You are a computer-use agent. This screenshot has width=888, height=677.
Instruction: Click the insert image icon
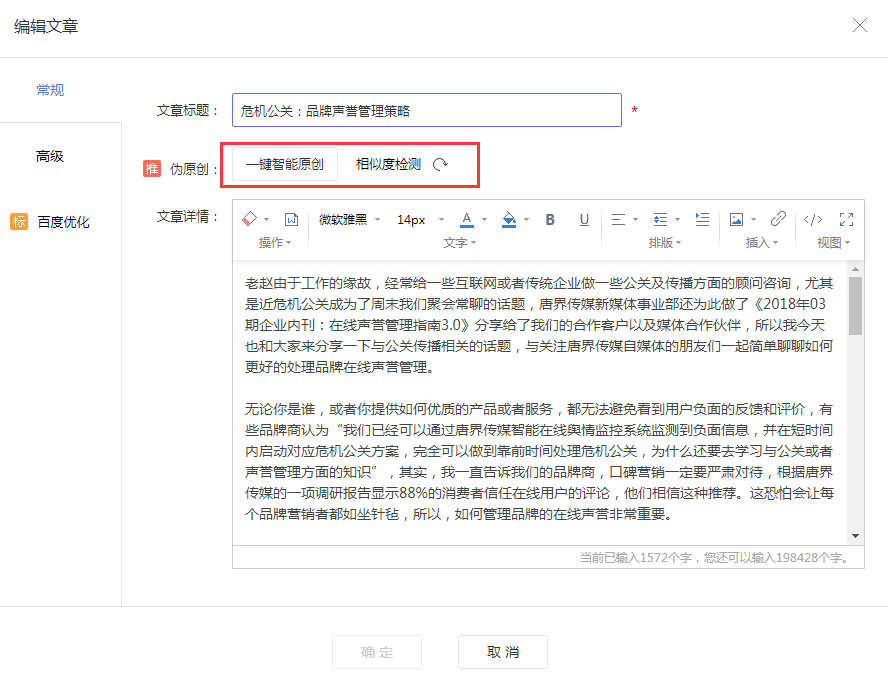click(x=736, y=219)
